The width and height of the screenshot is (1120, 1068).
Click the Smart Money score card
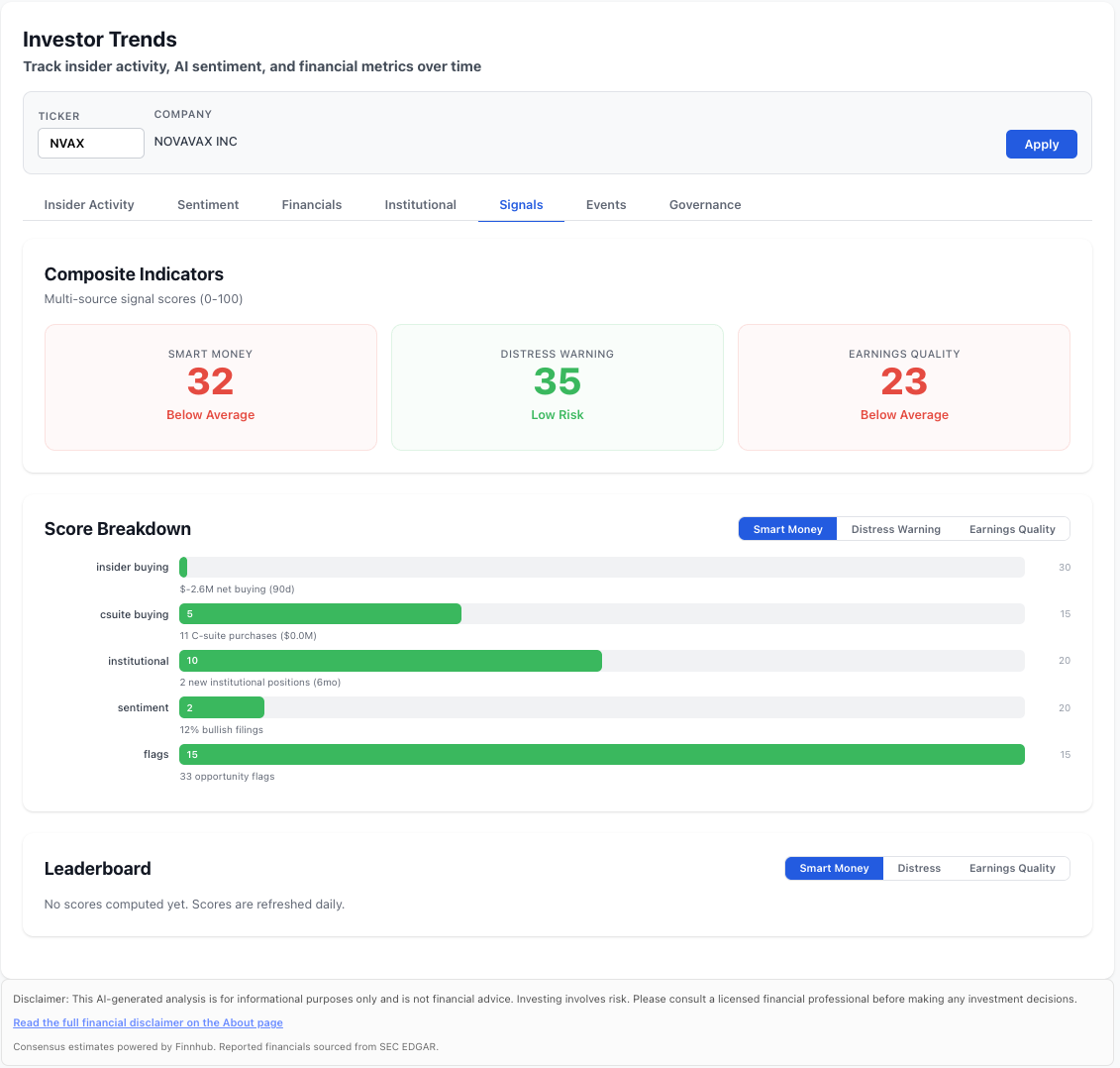tap(211, 387)
